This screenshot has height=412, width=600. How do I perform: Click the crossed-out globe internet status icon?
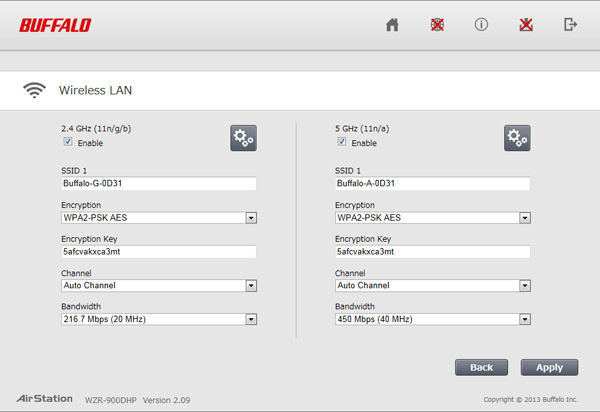click(436, 25)
